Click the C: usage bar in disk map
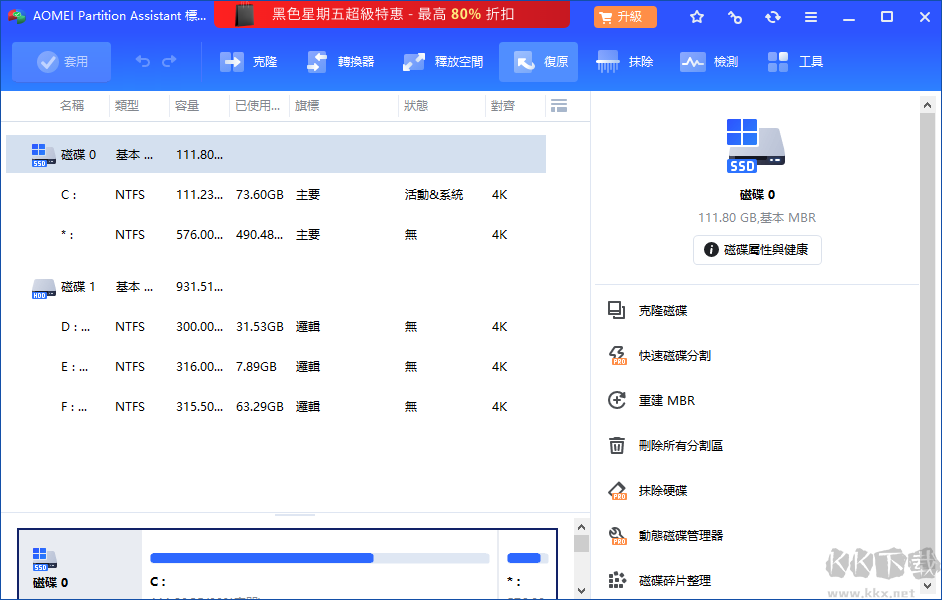This screenshot has width=942, height=600. pyautogui.click(x=320, y=558)
